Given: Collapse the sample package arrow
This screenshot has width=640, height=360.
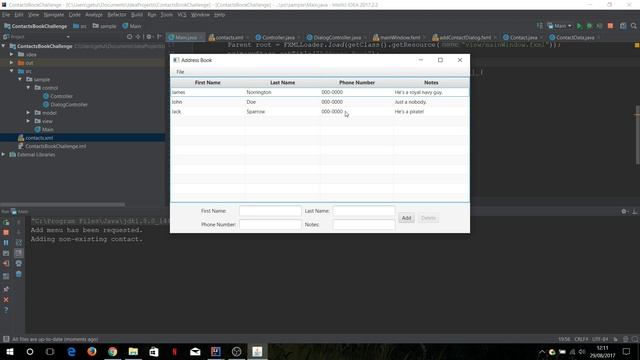Looking at the screenshot, I should 20,79.
